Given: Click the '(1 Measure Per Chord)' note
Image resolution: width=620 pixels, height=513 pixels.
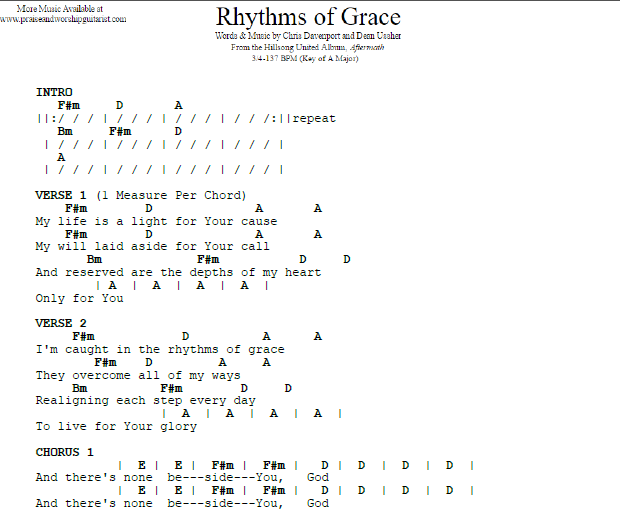Looking at the screenshot, I should 171,195.
